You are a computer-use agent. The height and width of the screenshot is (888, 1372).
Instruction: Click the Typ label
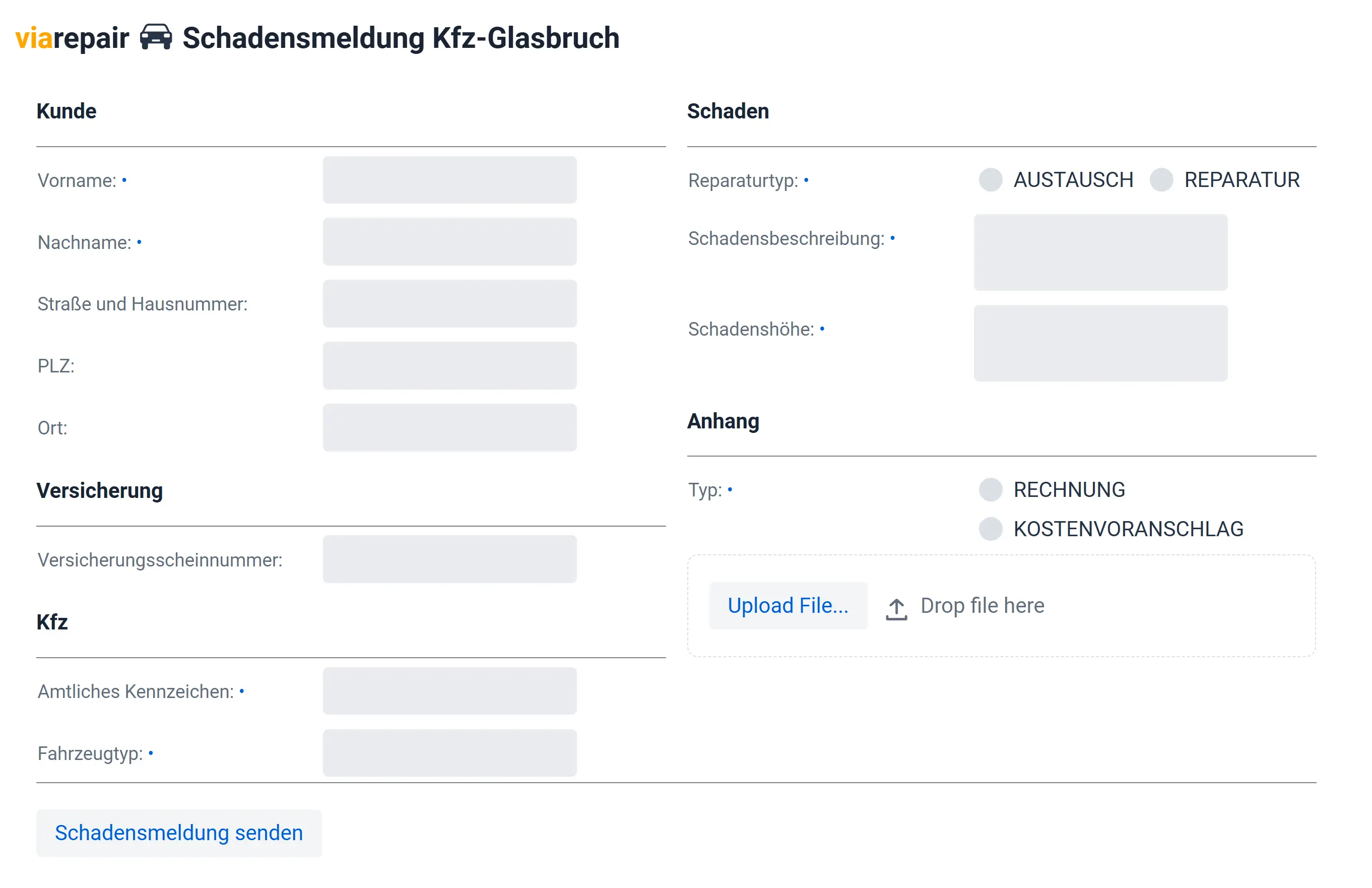tap(705, 490)
